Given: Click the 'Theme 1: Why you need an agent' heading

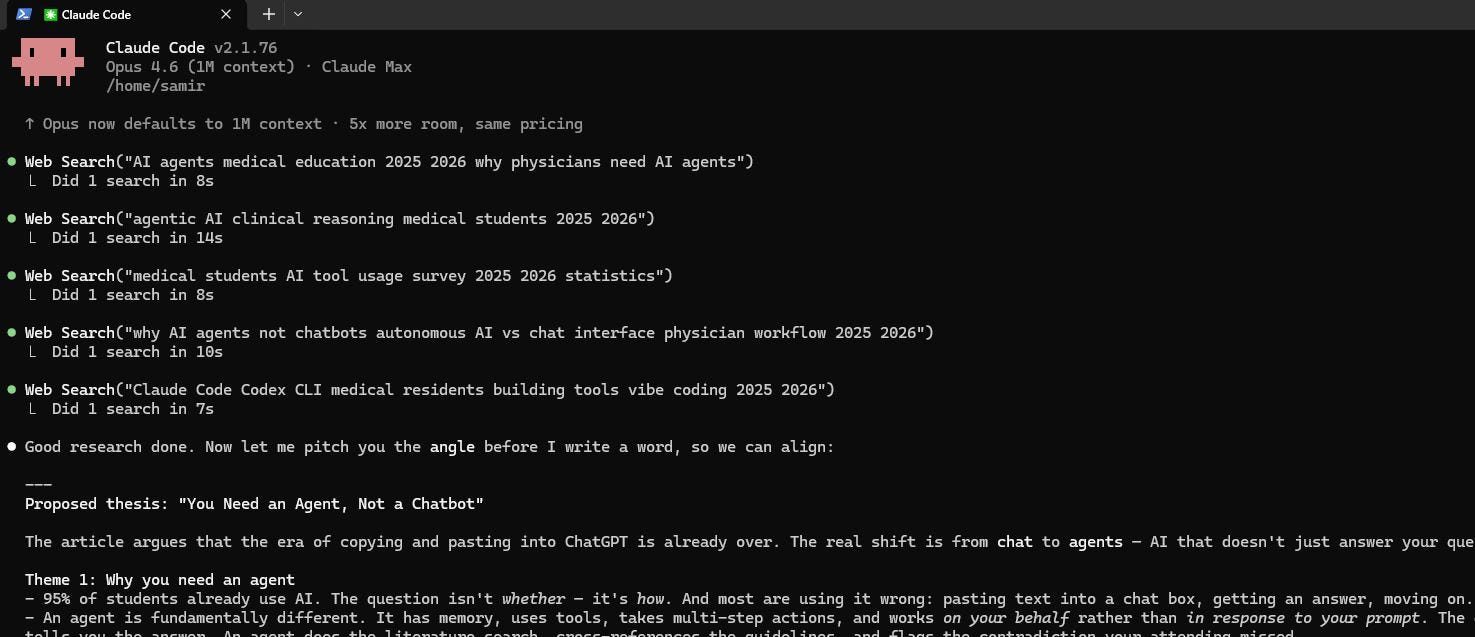Looking at the screenshot, I should (x=160, y=579).
